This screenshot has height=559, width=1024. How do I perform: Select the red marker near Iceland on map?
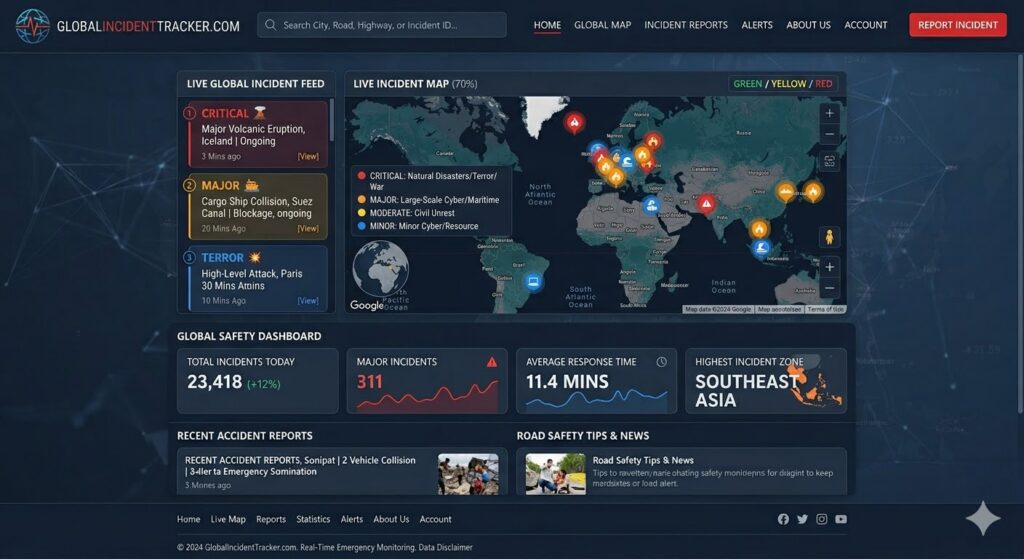point(574,122)
